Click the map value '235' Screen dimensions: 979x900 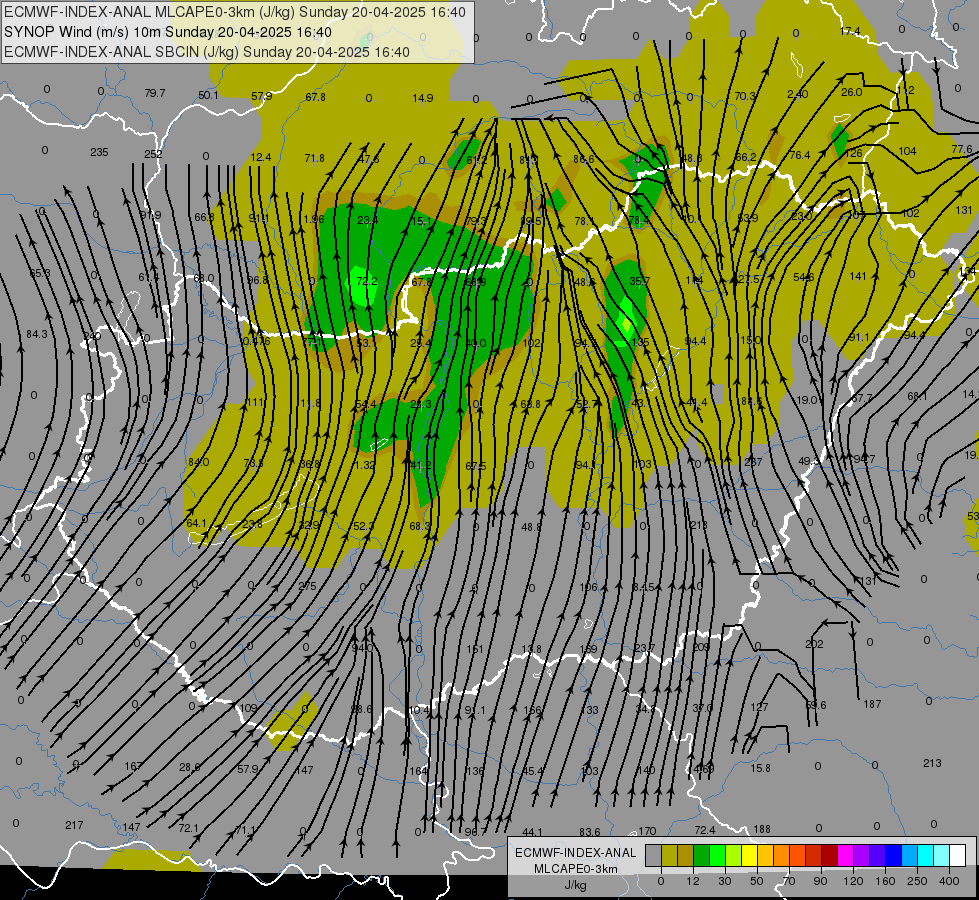[x=99, y=152]
